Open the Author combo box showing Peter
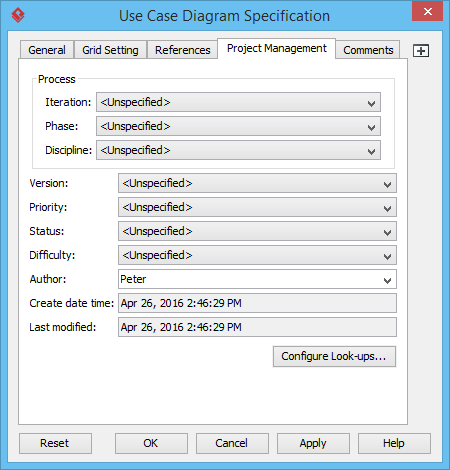 [257, 279]
